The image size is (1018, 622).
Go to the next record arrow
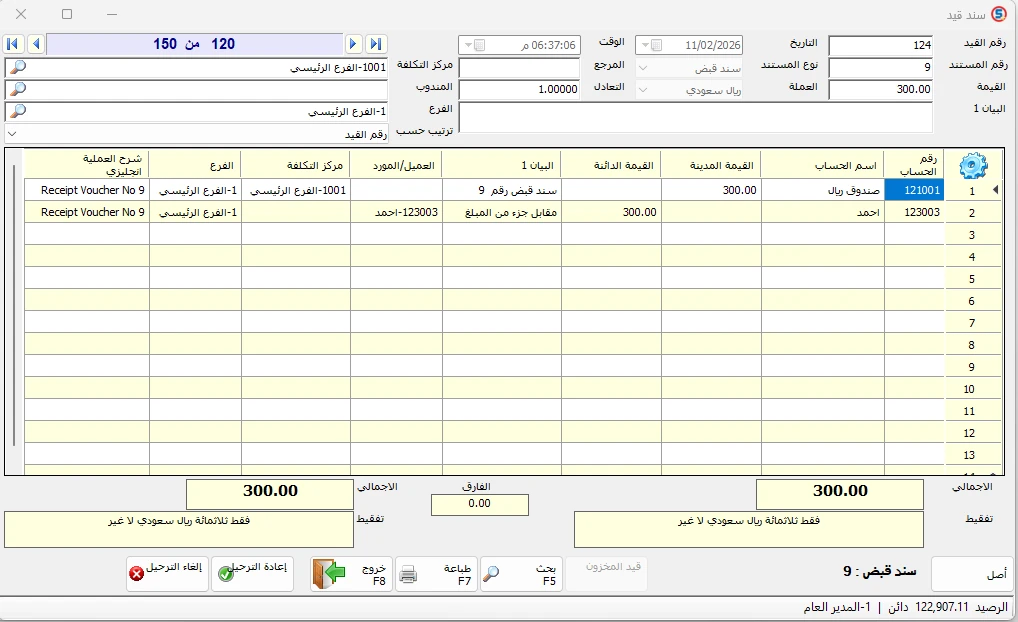353,44
